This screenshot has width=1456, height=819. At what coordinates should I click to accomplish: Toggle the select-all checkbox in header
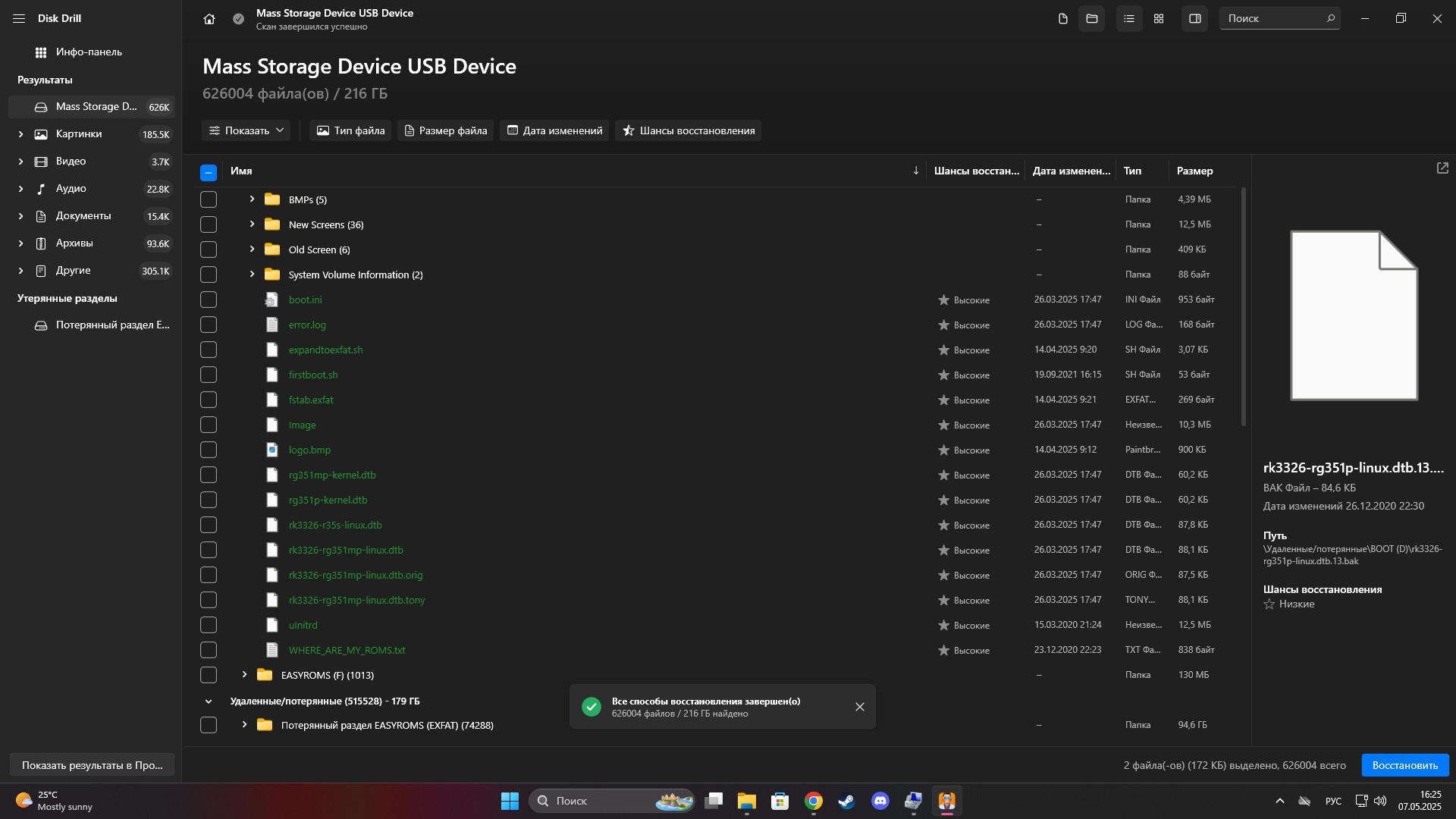(x=209, y=173)
